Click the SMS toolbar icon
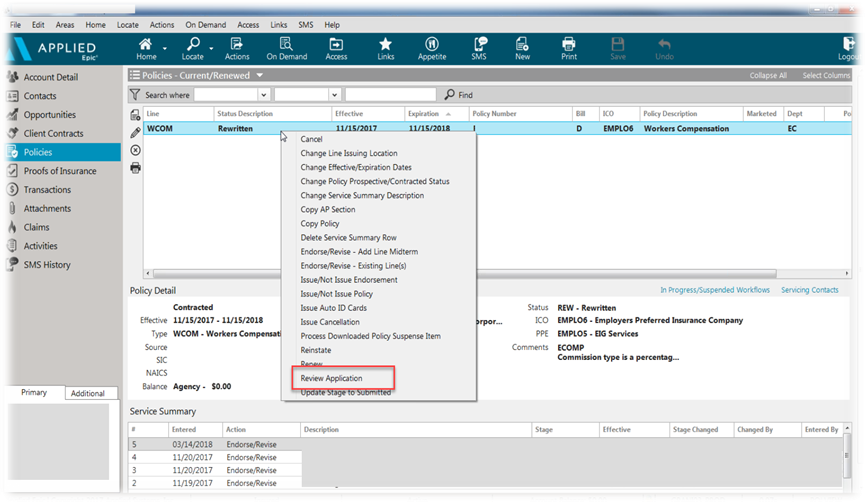Viewport: 865px width, 503px height. tap(478, 49)
